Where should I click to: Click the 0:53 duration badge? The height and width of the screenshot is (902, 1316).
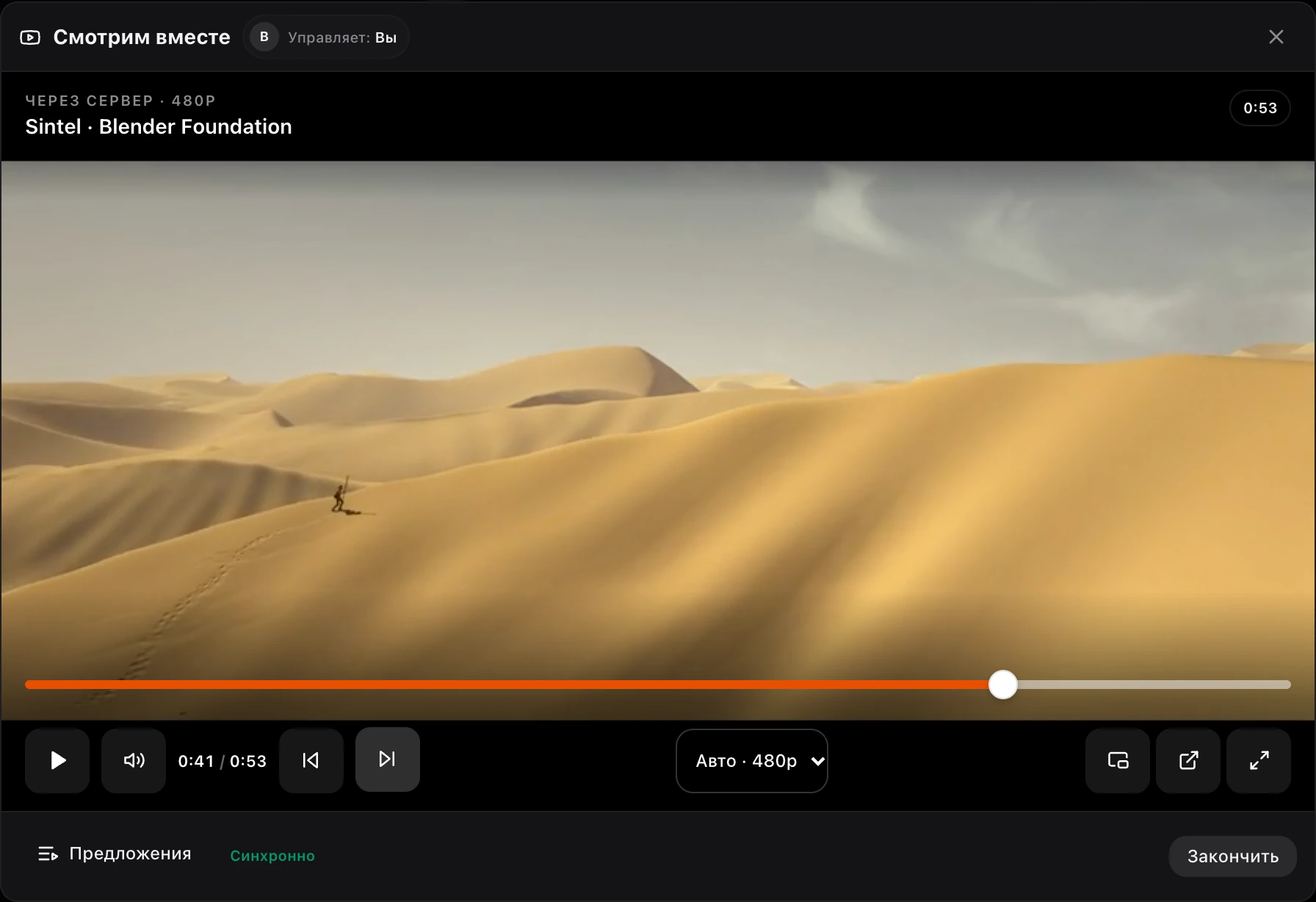(1260, 108)
